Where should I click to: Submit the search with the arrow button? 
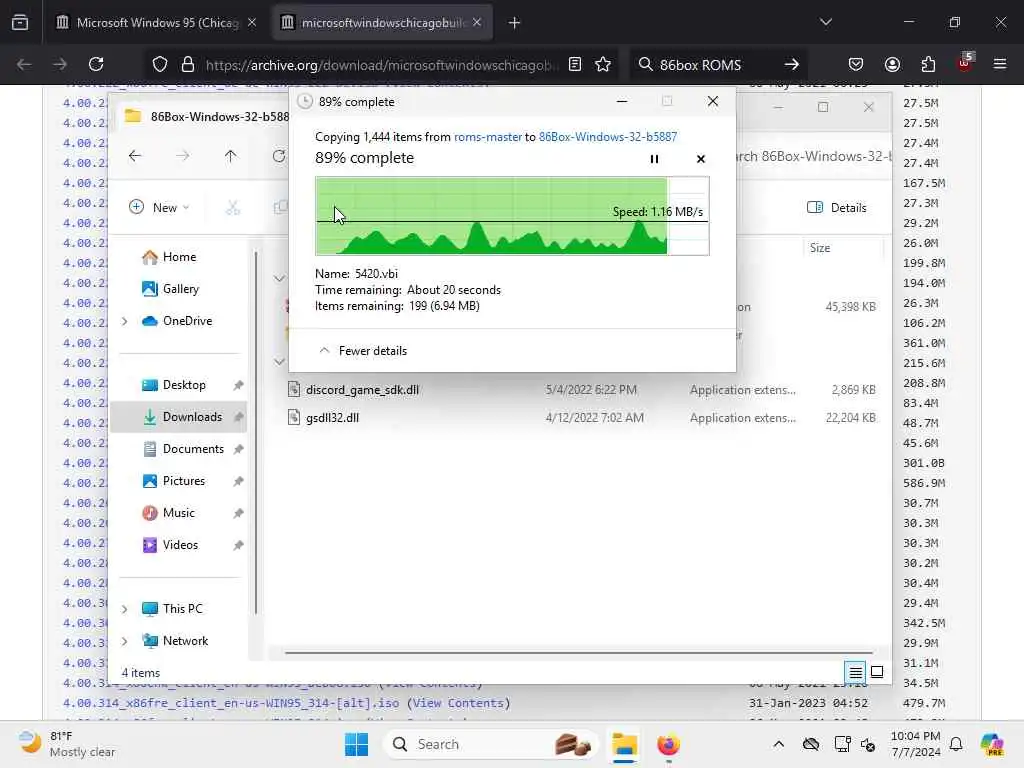click(792, 64)
